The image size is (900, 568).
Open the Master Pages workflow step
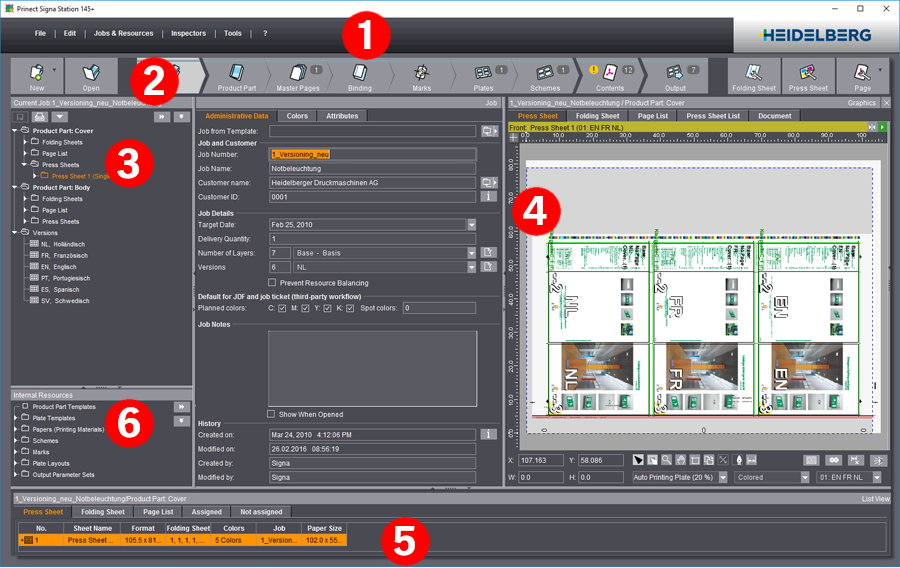(x=299, y=73)
